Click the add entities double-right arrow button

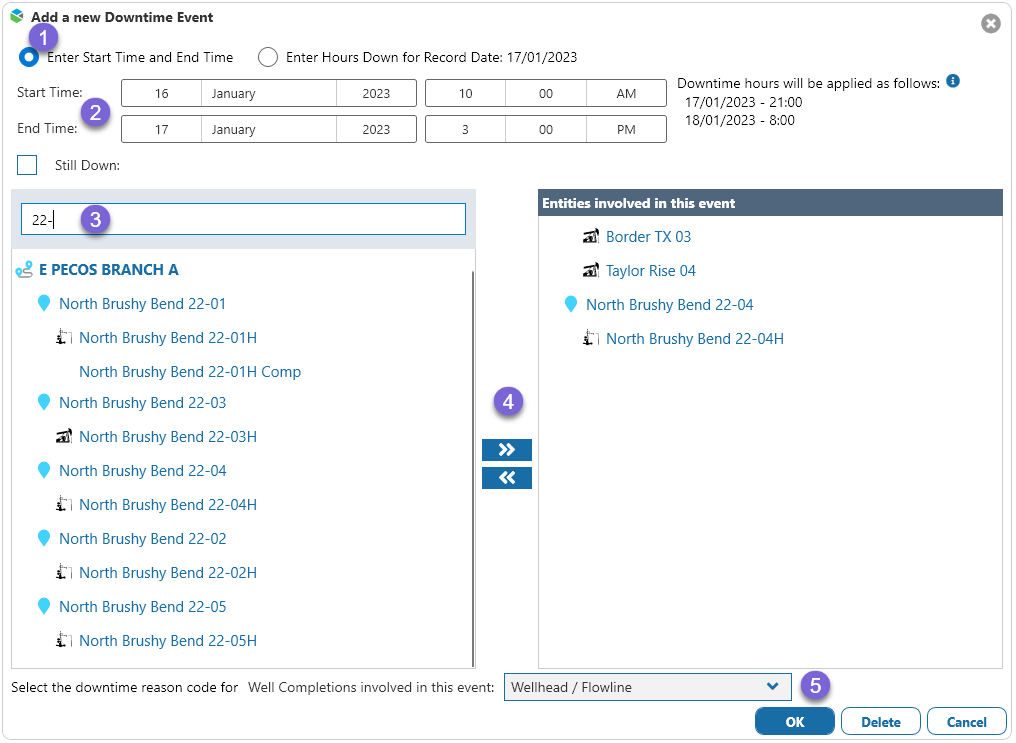(x=507, y=449)
